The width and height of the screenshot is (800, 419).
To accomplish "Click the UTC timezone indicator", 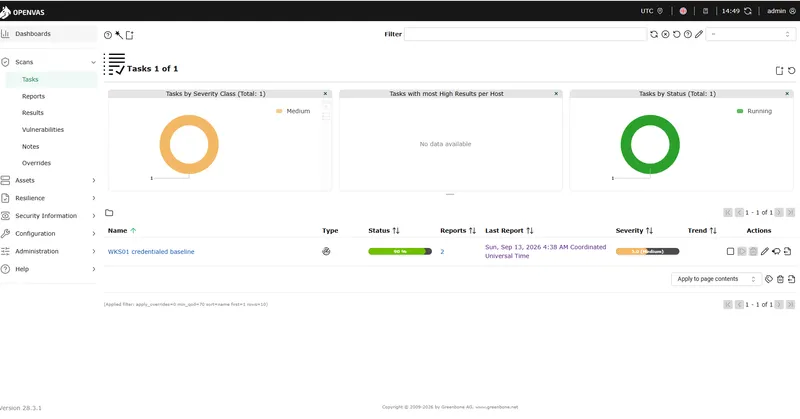I will pyautogui.click(x=652, y=11).
